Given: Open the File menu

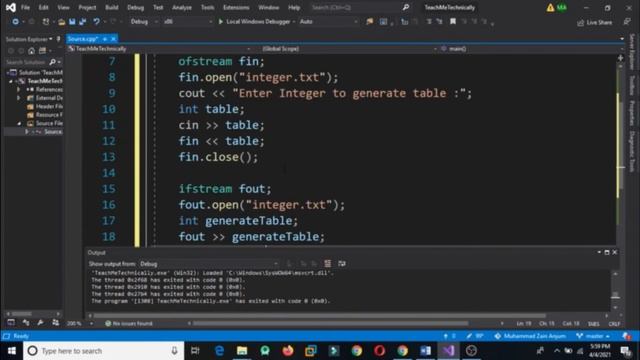Looking at the screenshot, I should point(25,7).
